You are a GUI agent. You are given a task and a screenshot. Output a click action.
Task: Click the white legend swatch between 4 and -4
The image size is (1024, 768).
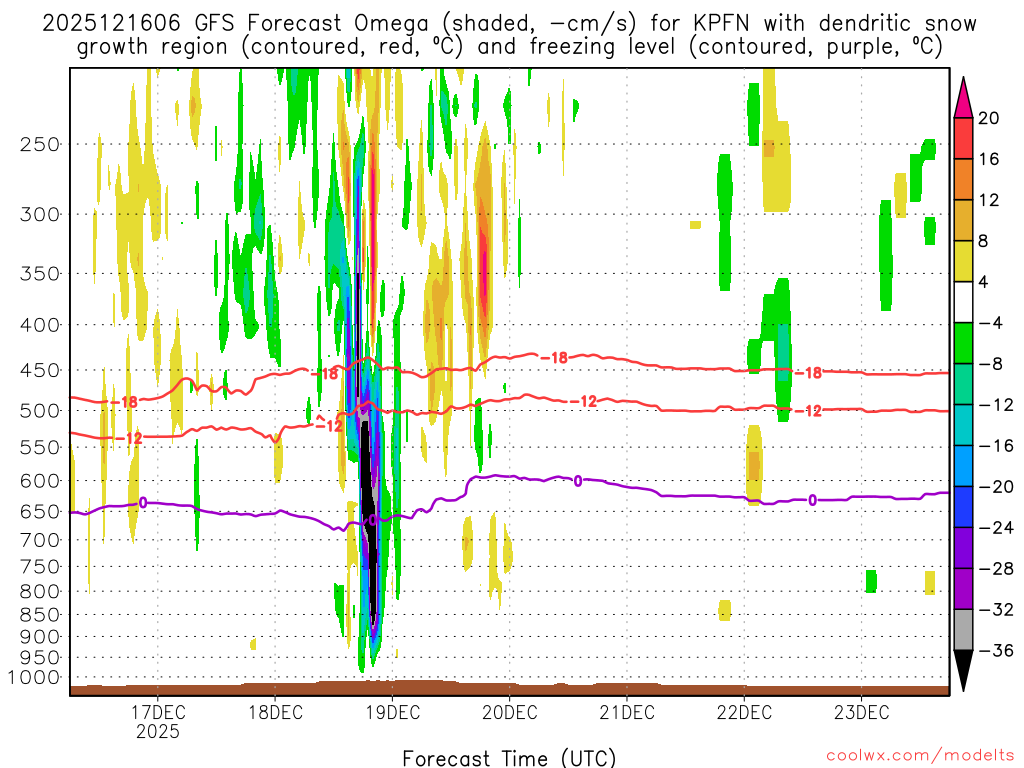963,302
